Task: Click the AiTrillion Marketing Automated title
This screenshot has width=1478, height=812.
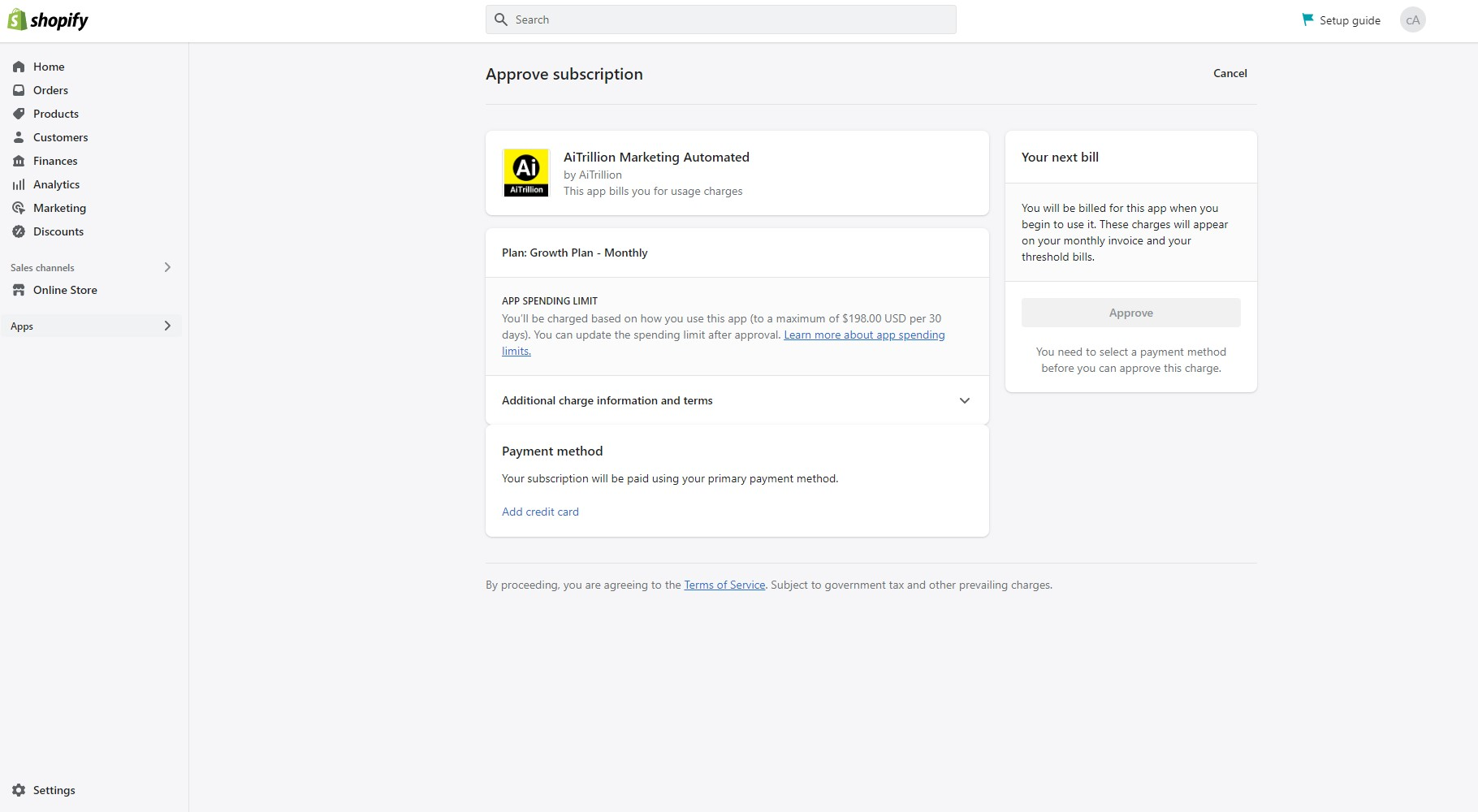Action: 656,157
